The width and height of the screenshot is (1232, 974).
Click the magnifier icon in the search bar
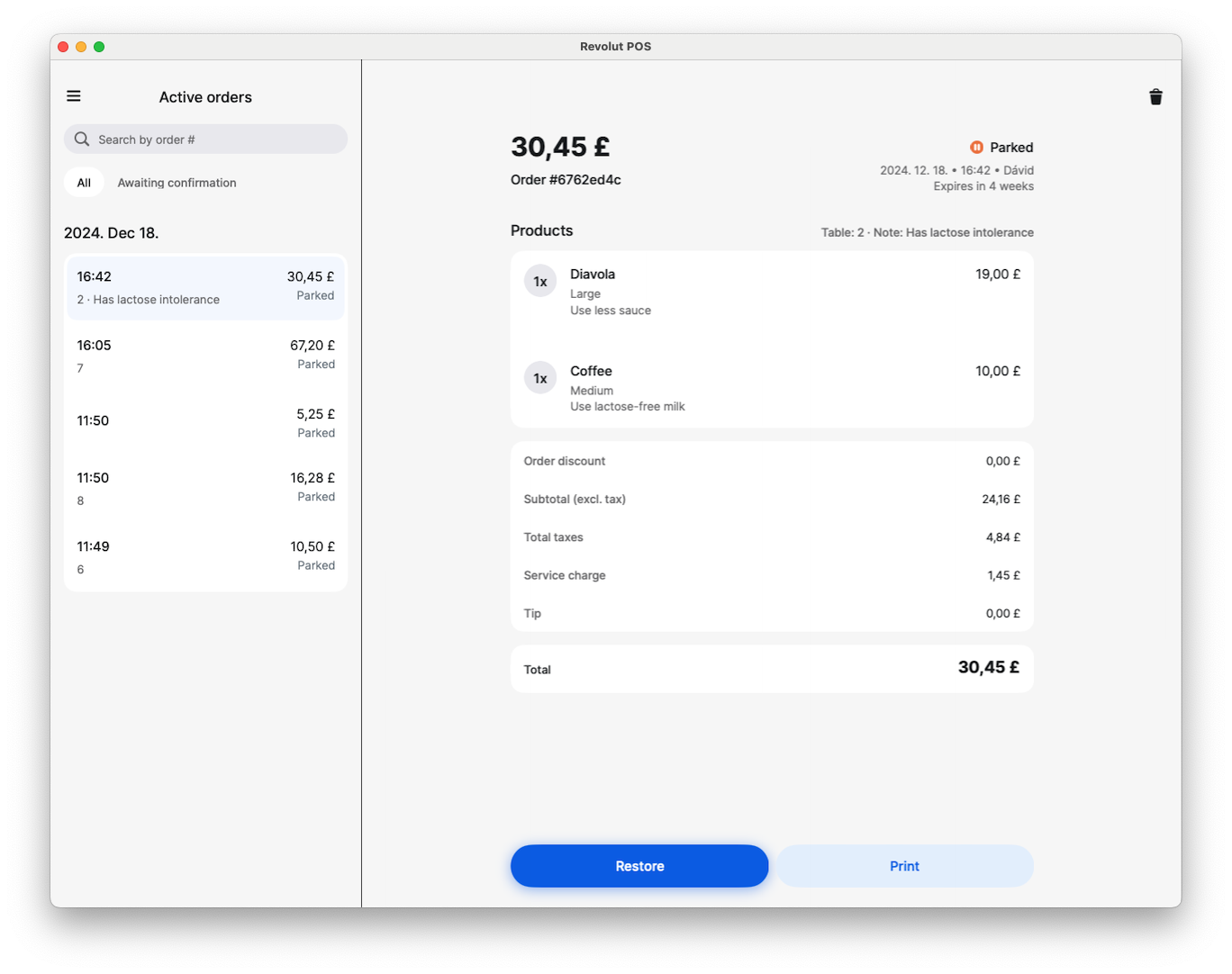(82, 139)
